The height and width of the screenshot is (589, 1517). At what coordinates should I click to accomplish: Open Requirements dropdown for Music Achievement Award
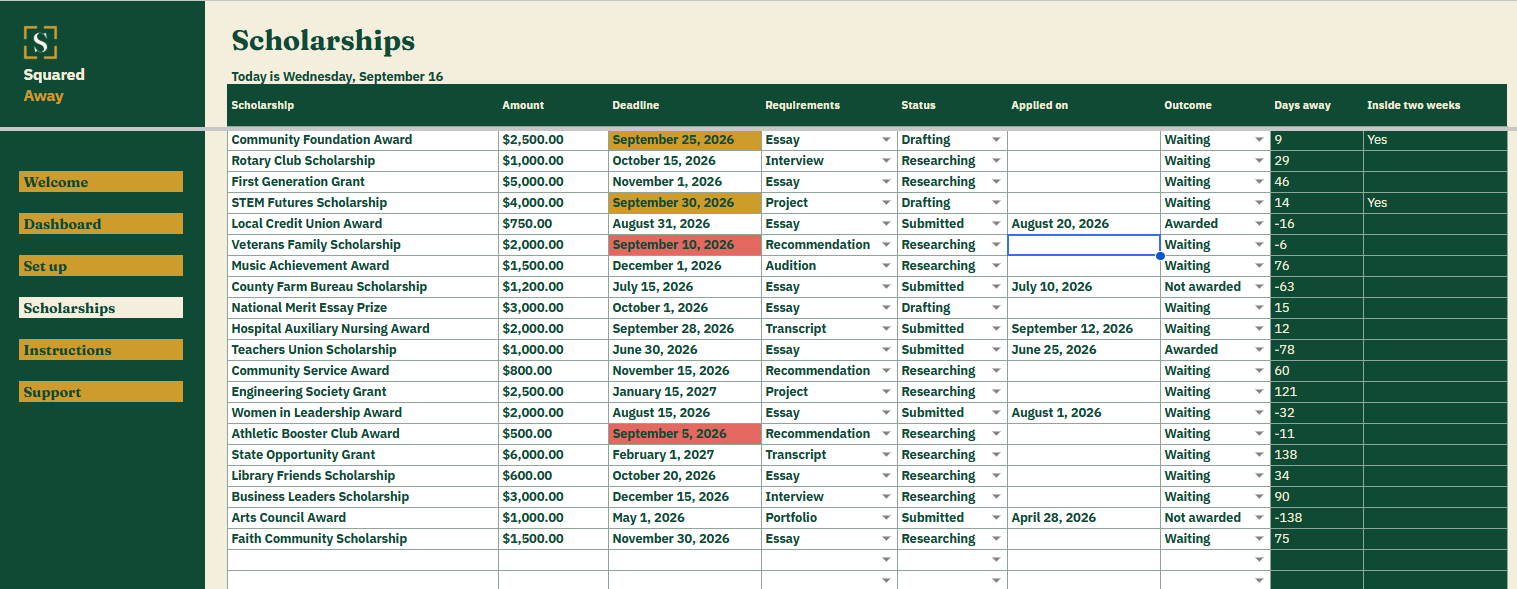point(886,266)
